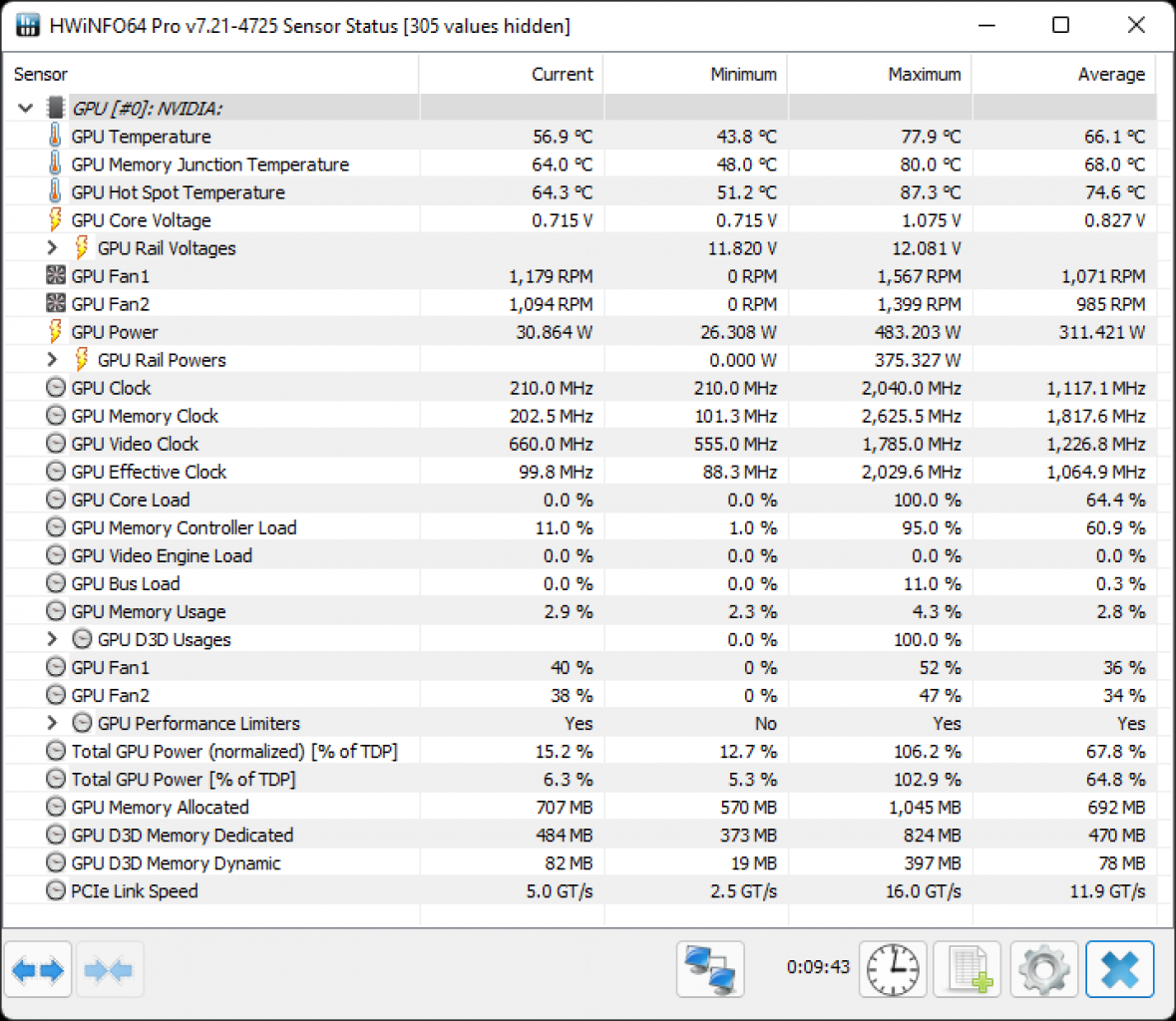This screenshot has width=1176, height=1021.
Task: Select the GPU Memory Controller Load row
Action: (x=580, y=527)
